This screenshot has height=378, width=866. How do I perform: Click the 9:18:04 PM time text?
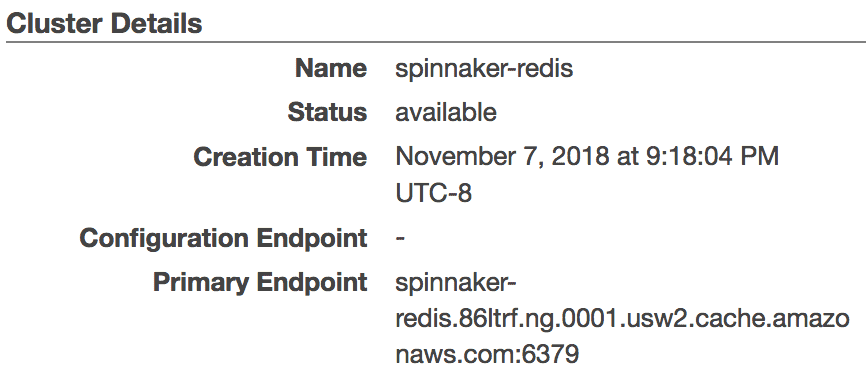(x=712, y=157)
